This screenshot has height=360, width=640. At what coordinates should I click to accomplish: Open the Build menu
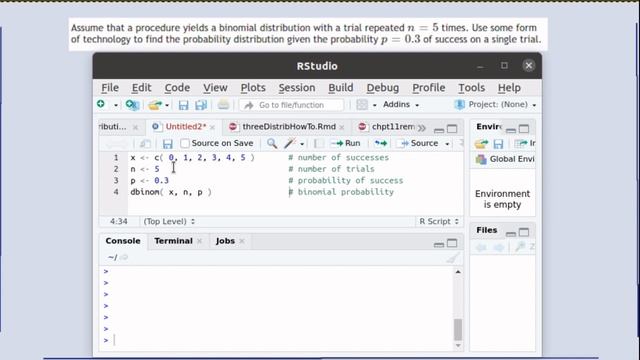click(x=341, y=88)
